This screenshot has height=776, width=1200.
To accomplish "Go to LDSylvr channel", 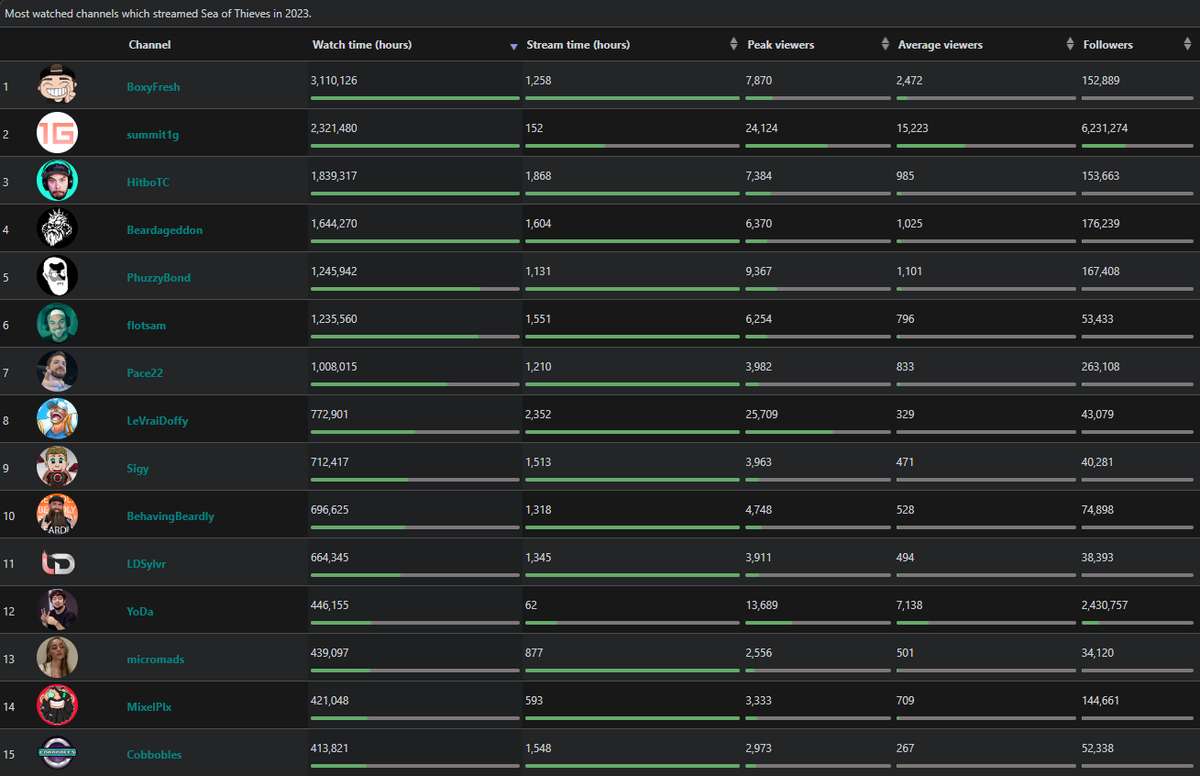I will pos(147,564).
